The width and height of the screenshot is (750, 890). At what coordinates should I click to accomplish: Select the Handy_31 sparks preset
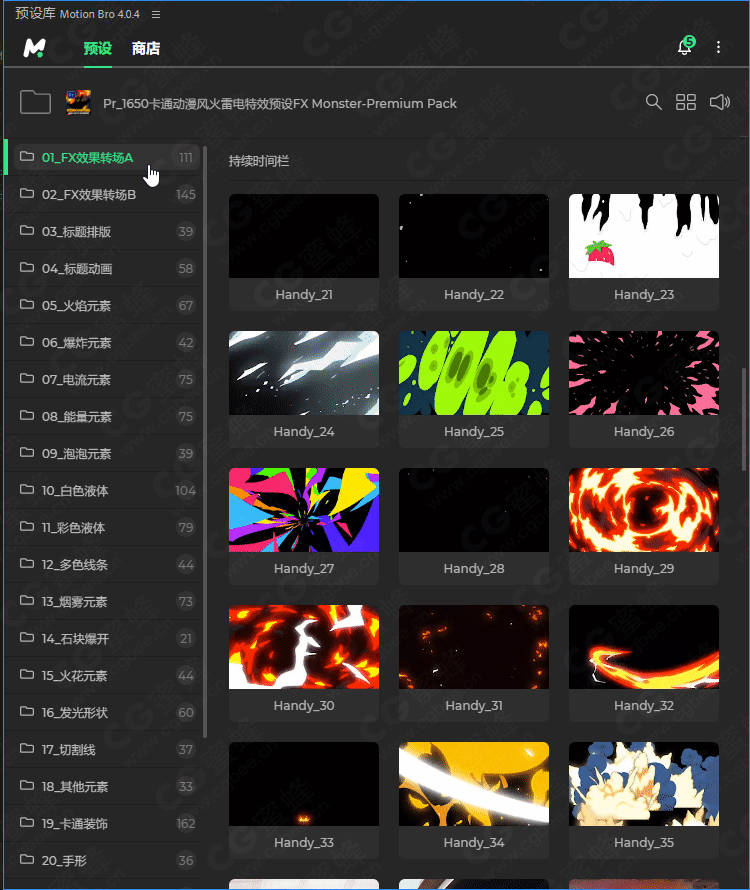tap(474, 647)
